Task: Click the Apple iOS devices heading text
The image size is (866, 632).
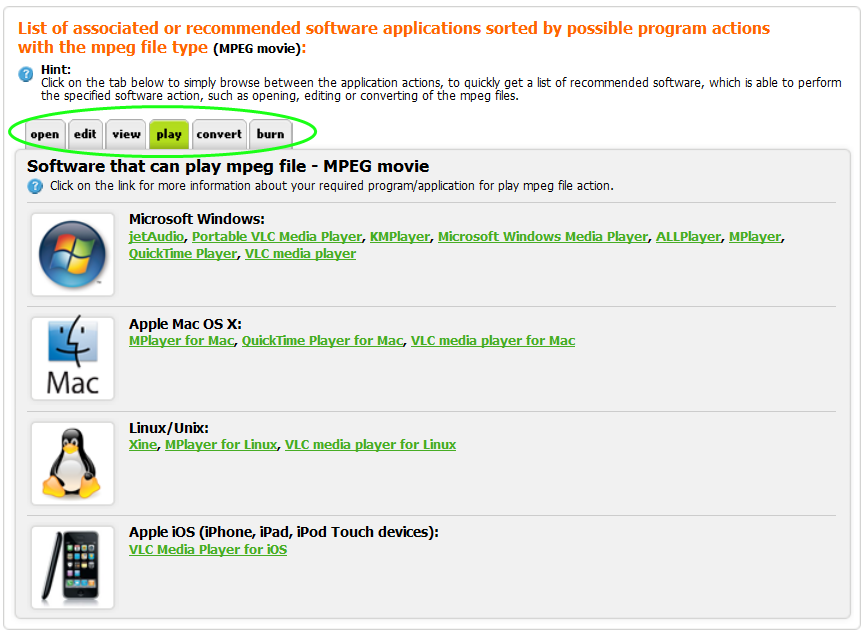Action: pyautogui.click(x=283, y=531)
